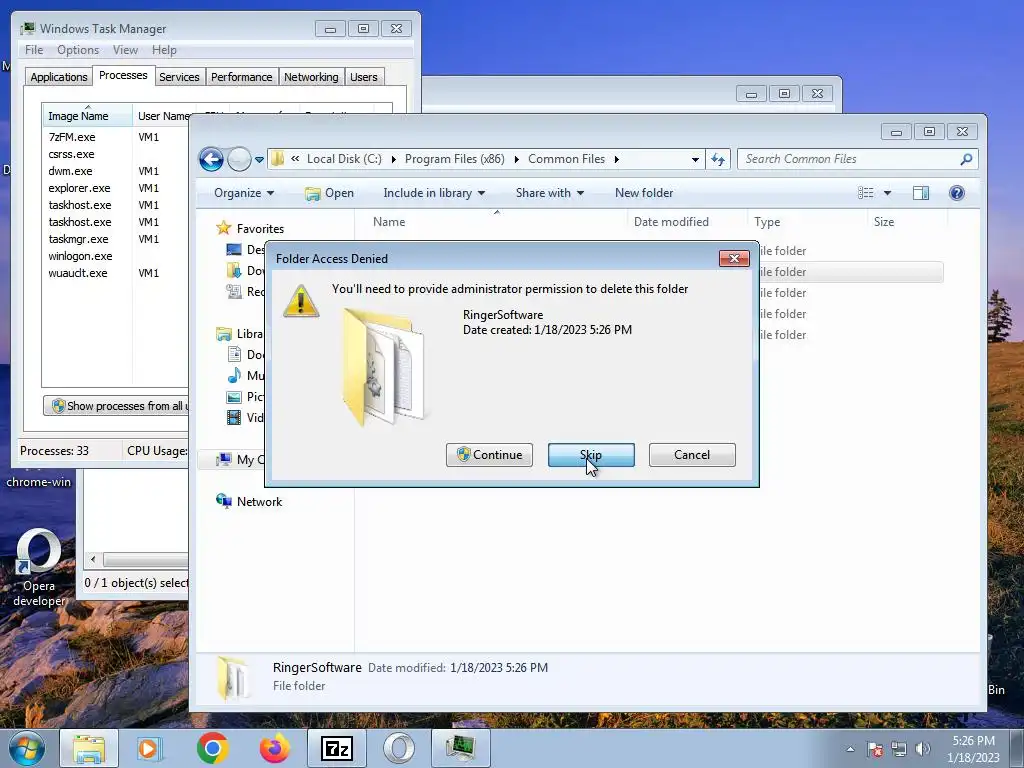Image resolution: width=1024 pixels, height=768 pixels.
Task: Select winlogon.exe process row
Action: pos(116,256)
